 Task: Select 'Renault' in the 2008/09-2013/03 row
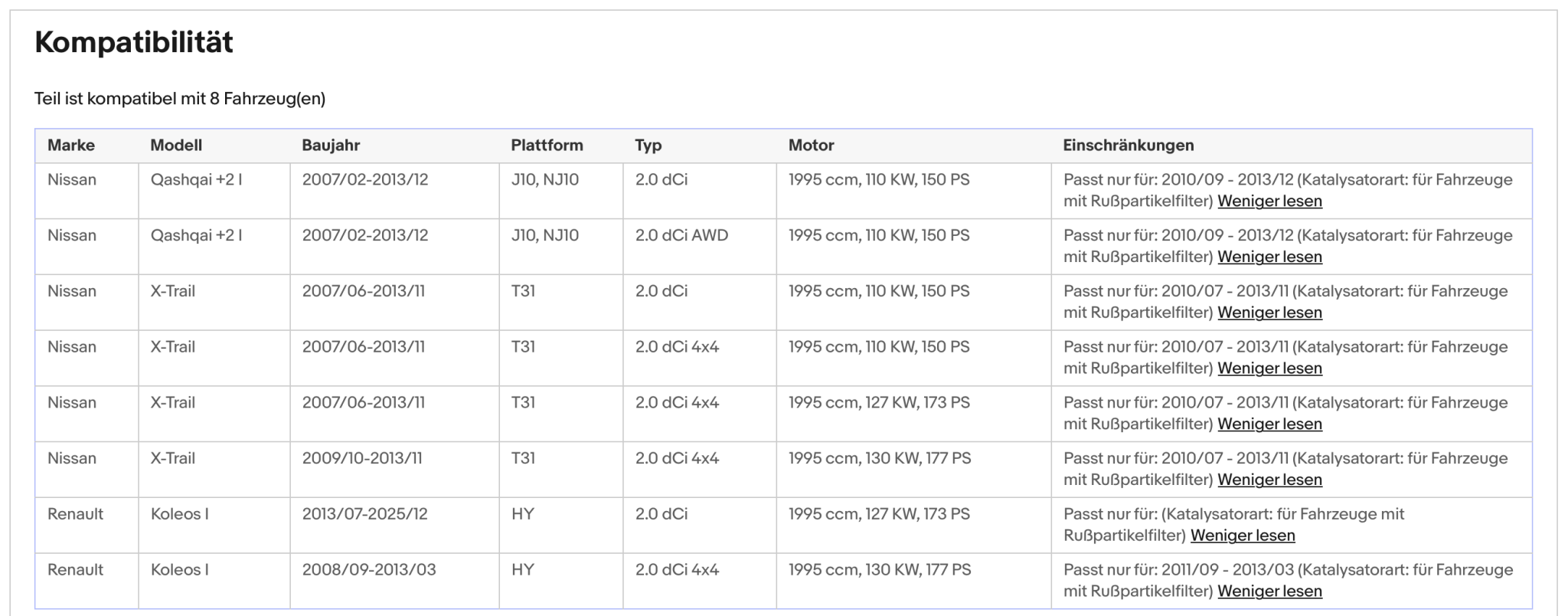[x=75, y=570]
